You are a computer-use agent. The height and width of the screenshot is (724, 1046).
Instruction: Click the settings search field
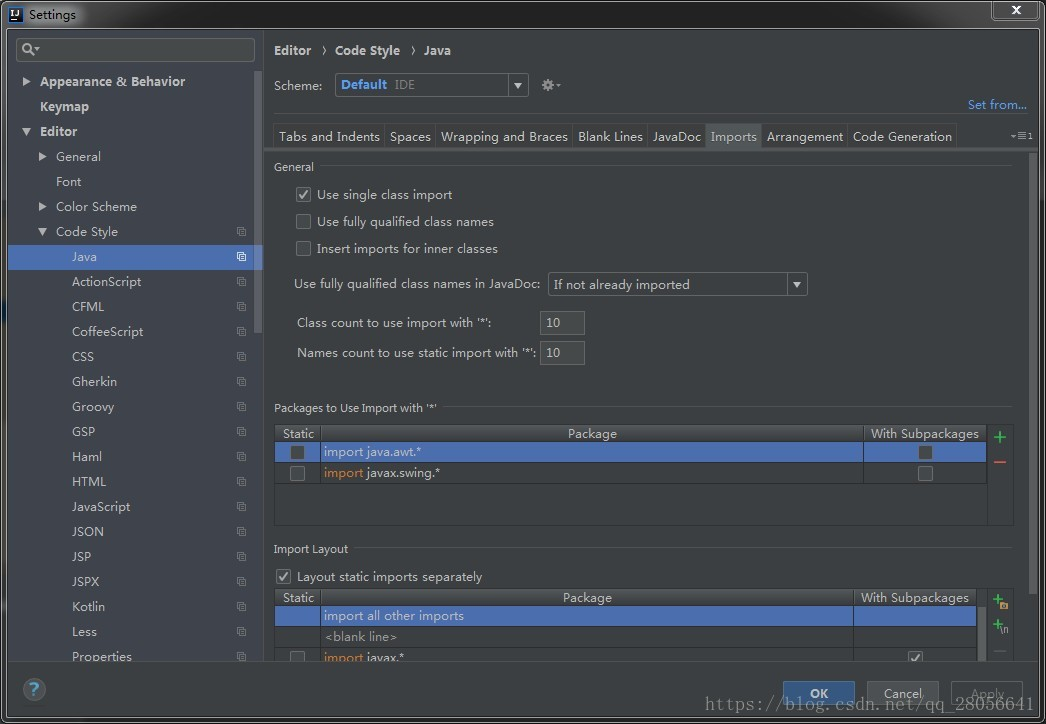point(135,49)
